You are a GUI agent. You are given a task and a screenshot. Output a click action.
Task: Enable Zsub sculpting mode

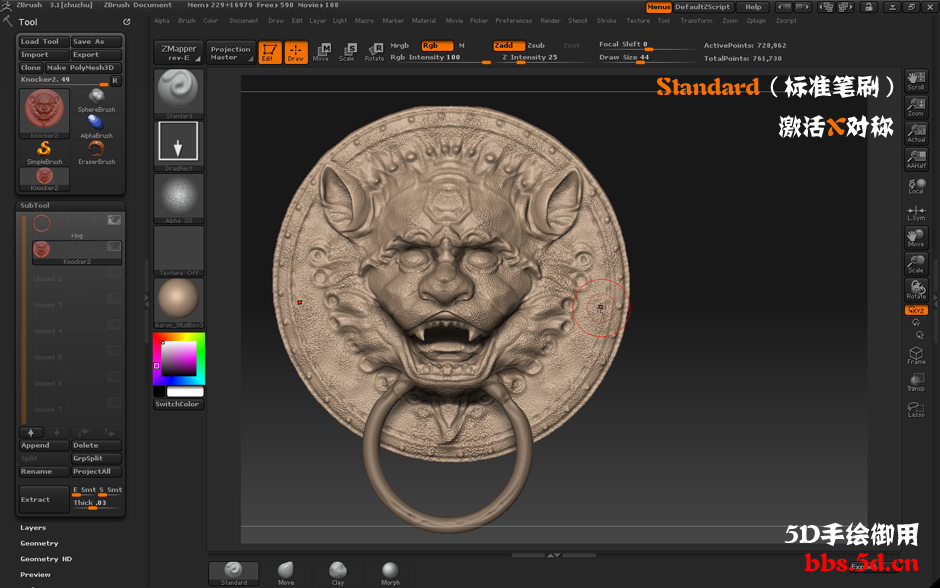[x=536, y=46]
